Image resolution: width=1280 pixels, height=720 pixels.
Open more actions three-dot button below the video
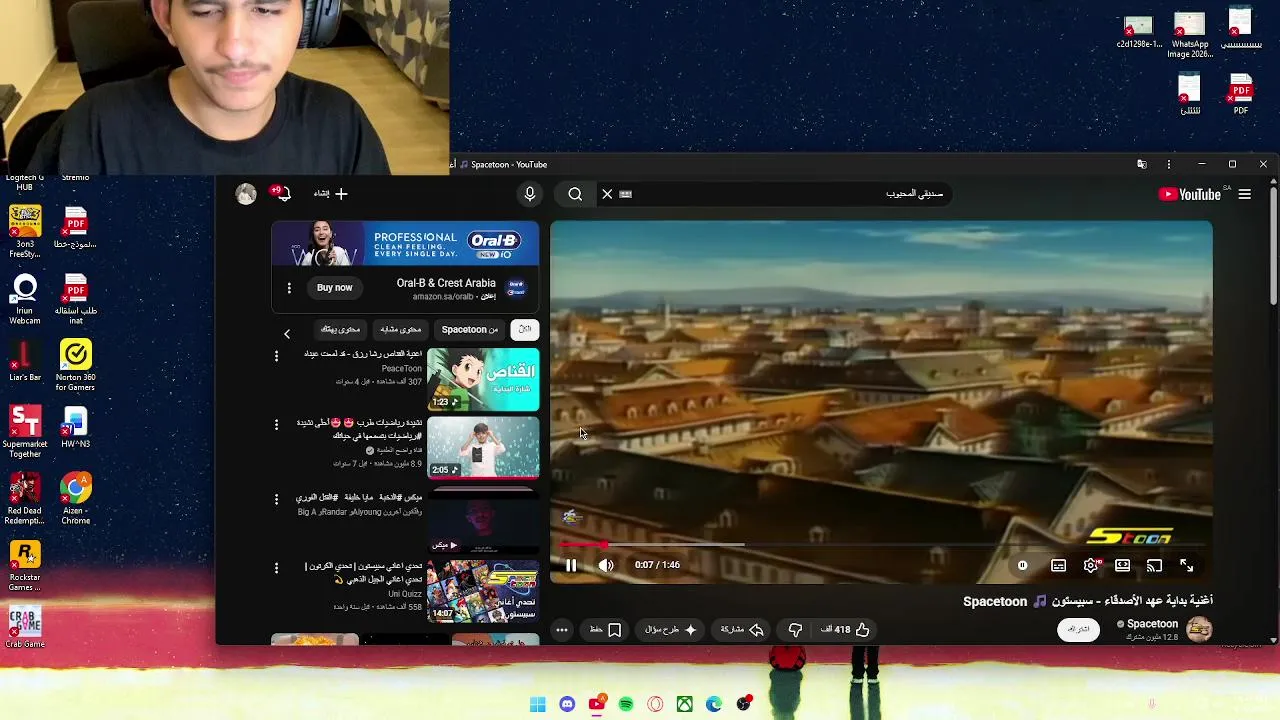click(562, 629)
